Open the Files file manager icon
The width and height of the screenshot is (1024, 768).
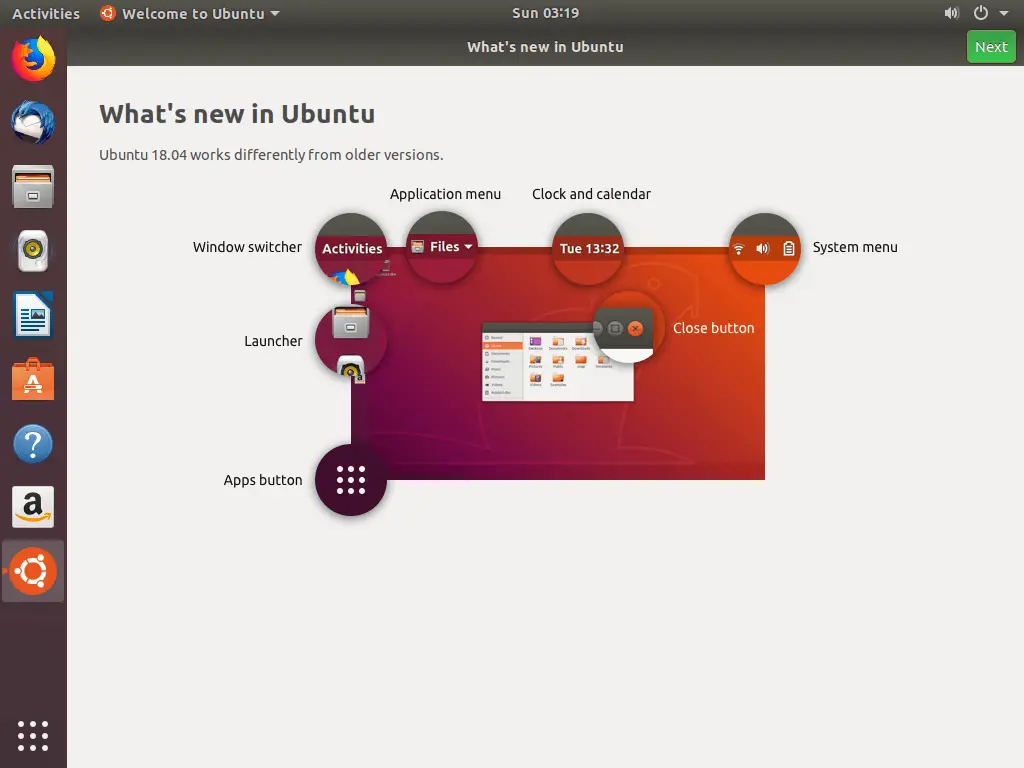(x=33, y=186)
